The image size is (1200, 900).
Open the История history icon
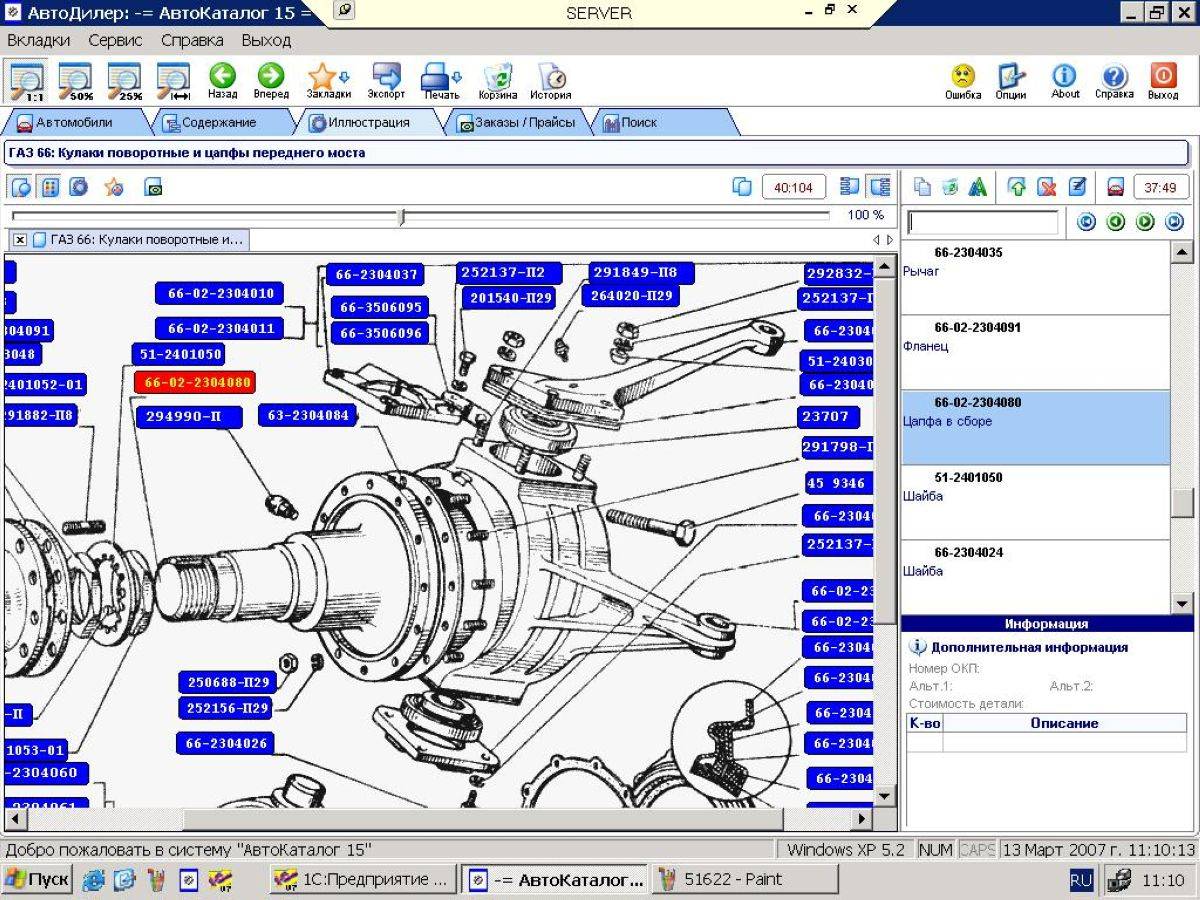[551, 81]
